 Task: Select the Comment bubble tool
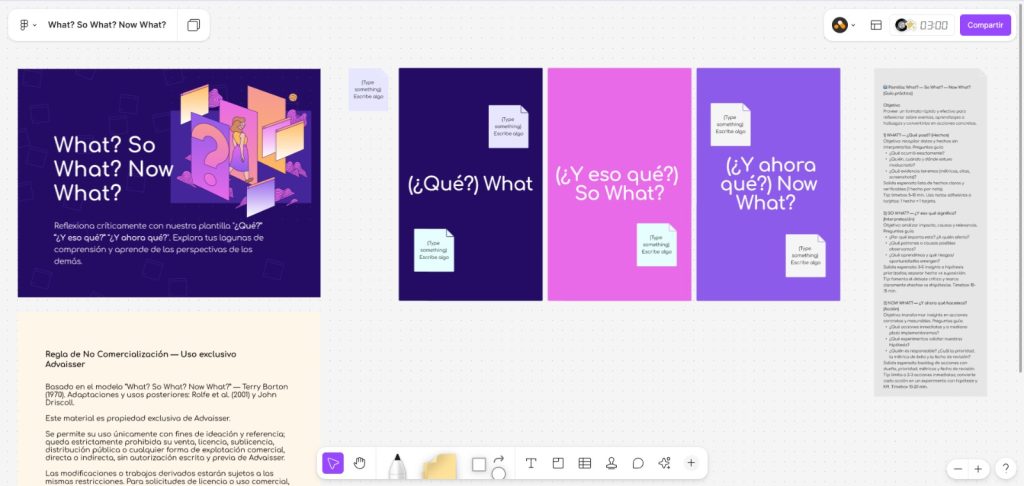pyautogui.click(x=638, y=463)
